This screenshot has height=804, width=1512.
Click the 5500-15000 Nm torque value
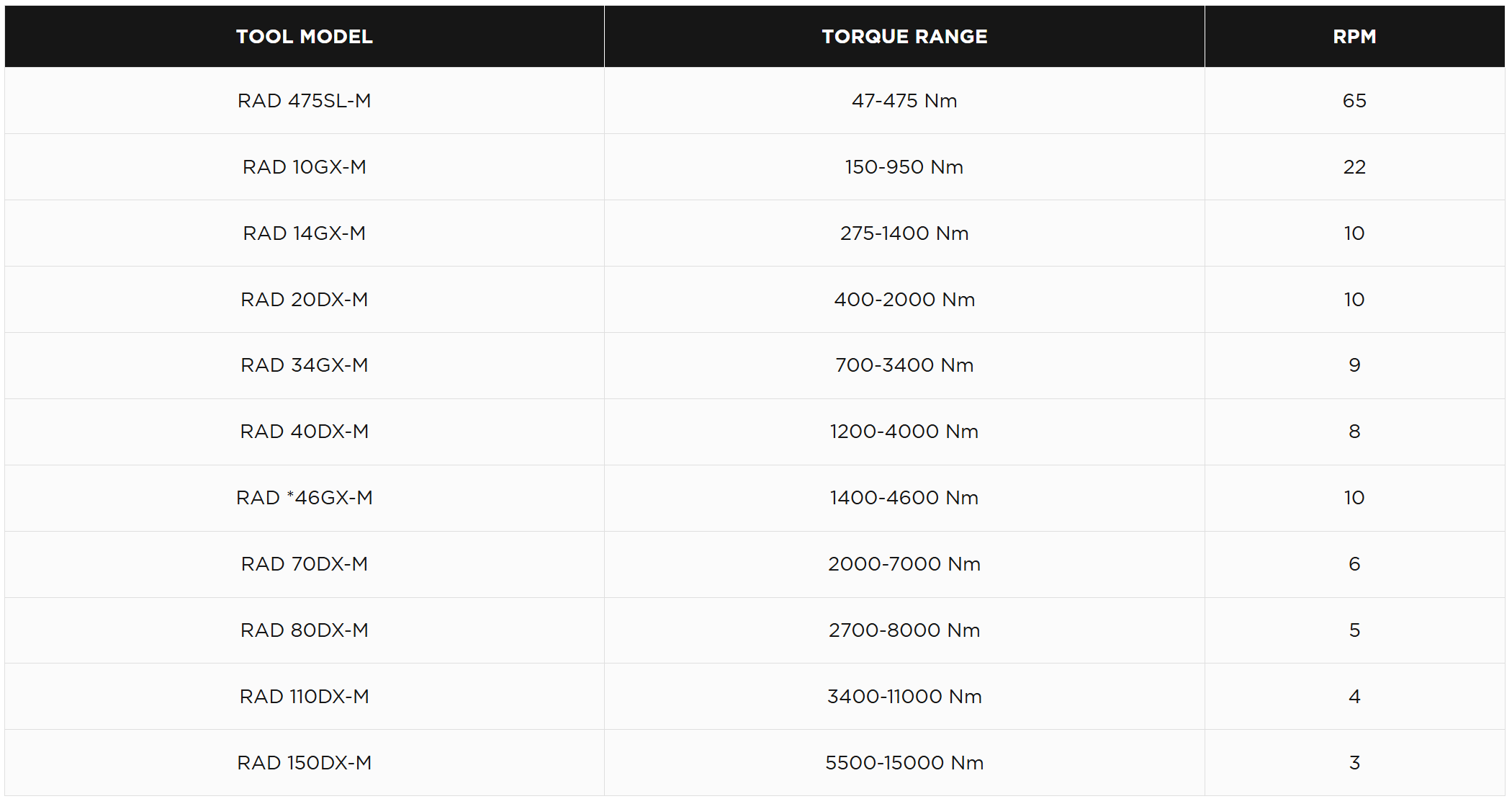(904, 763)
